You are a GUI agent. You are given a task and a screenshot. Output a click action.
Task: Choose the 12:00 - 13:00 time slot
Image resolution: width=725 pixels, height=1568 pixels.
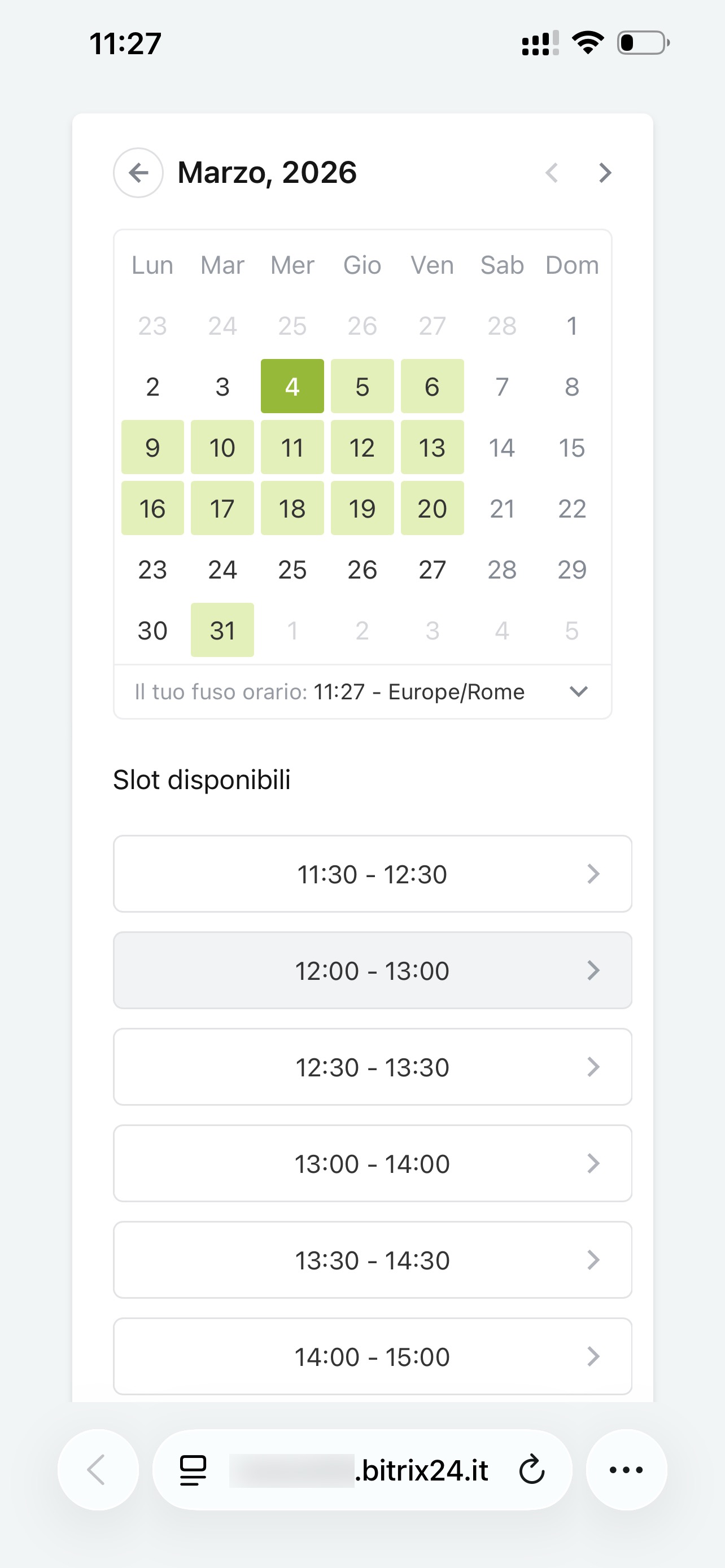click(x=372, y=970)
